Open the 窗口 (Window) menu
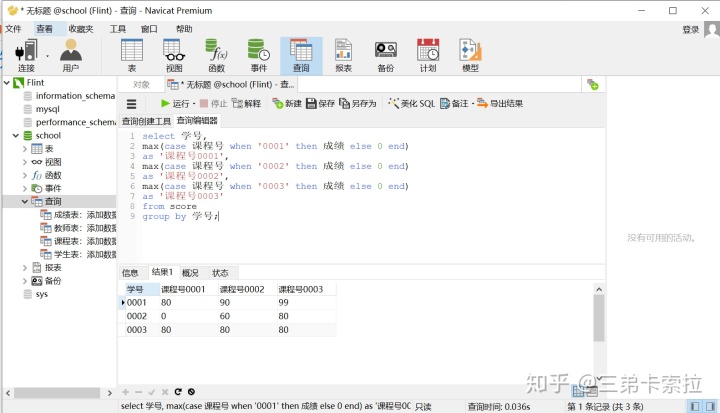The height and width of the screenshot is (413, 720). pos(149,29)
